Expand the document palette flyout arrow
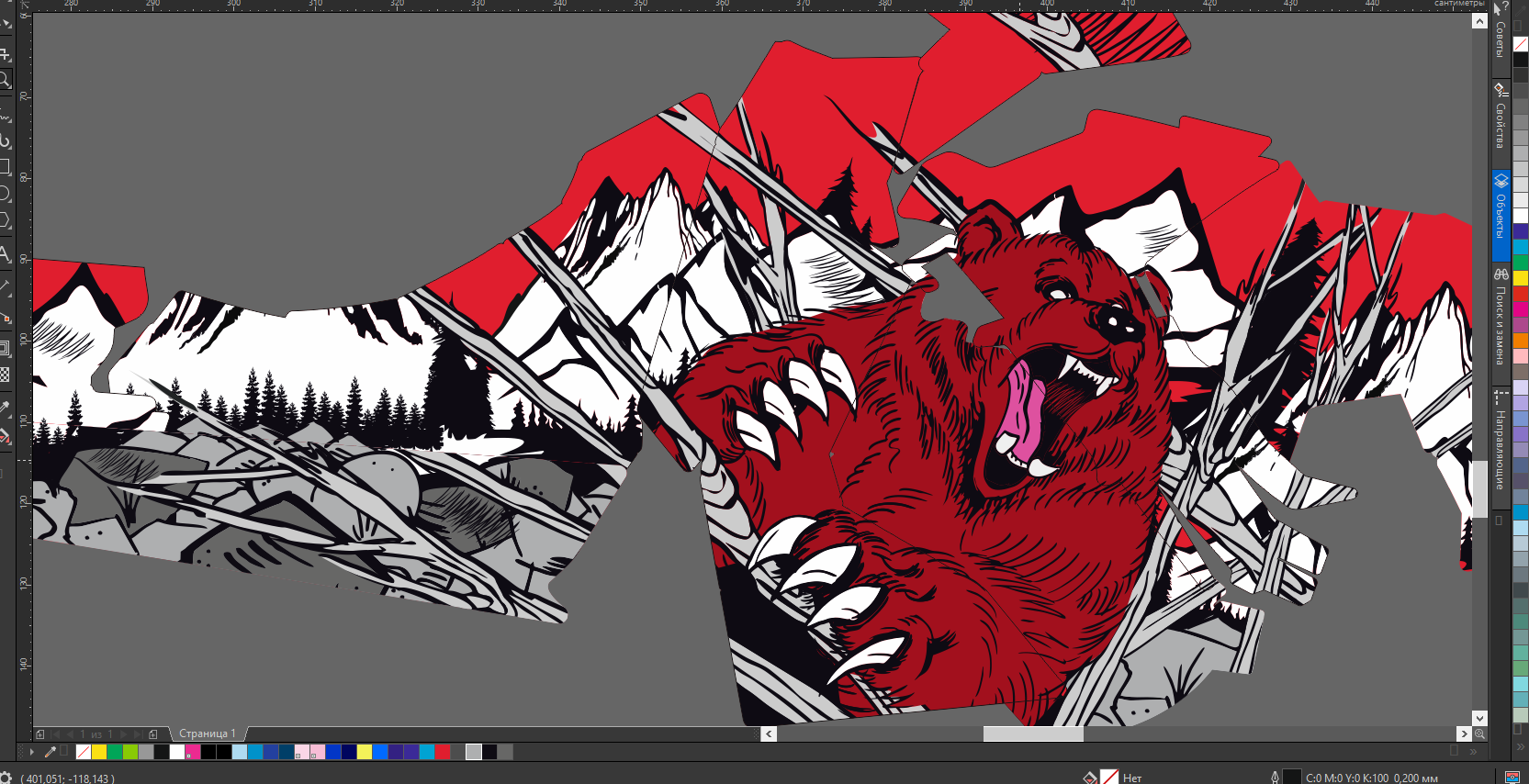 (32, 752)
